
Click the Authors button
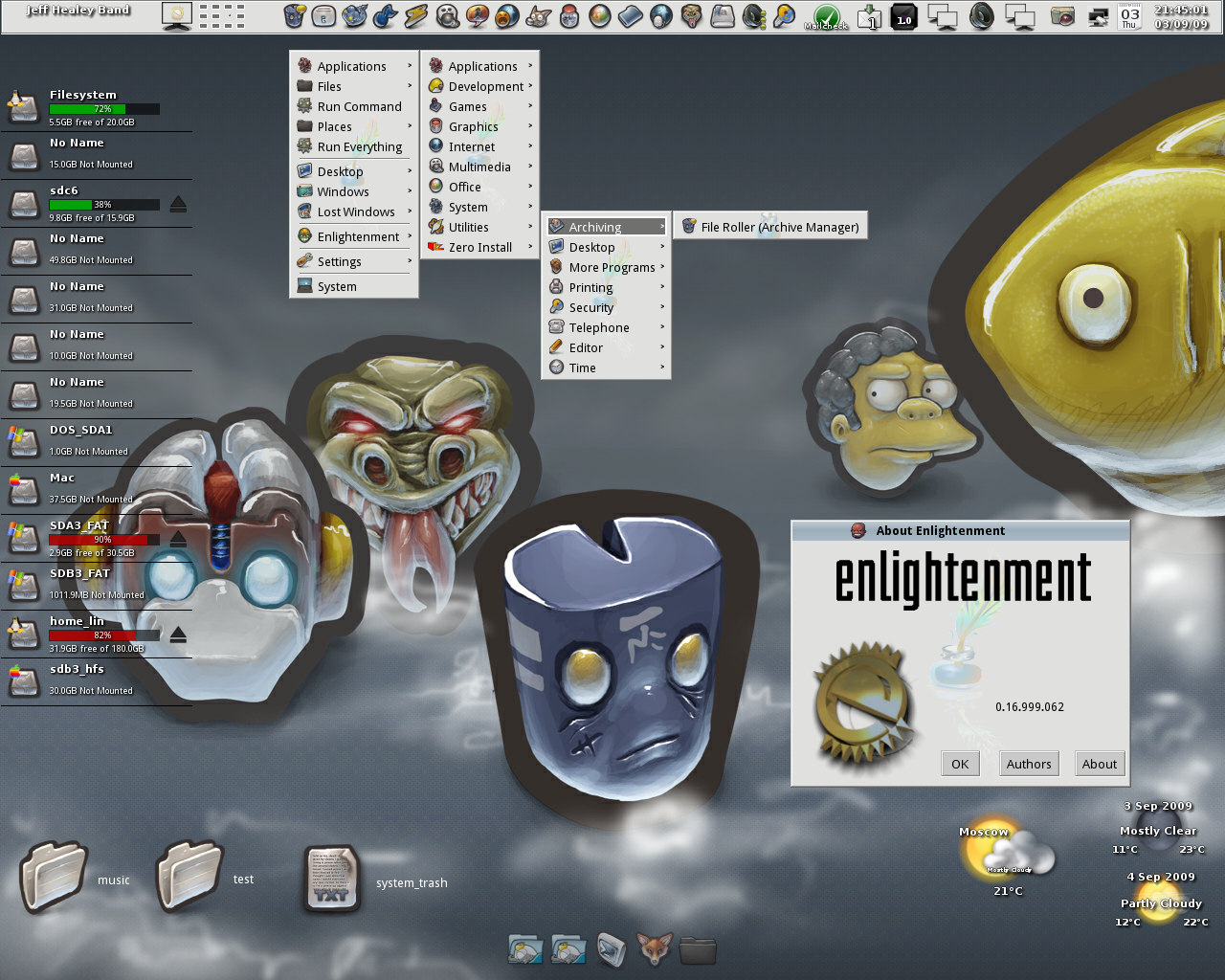[x=1029, y=764]
